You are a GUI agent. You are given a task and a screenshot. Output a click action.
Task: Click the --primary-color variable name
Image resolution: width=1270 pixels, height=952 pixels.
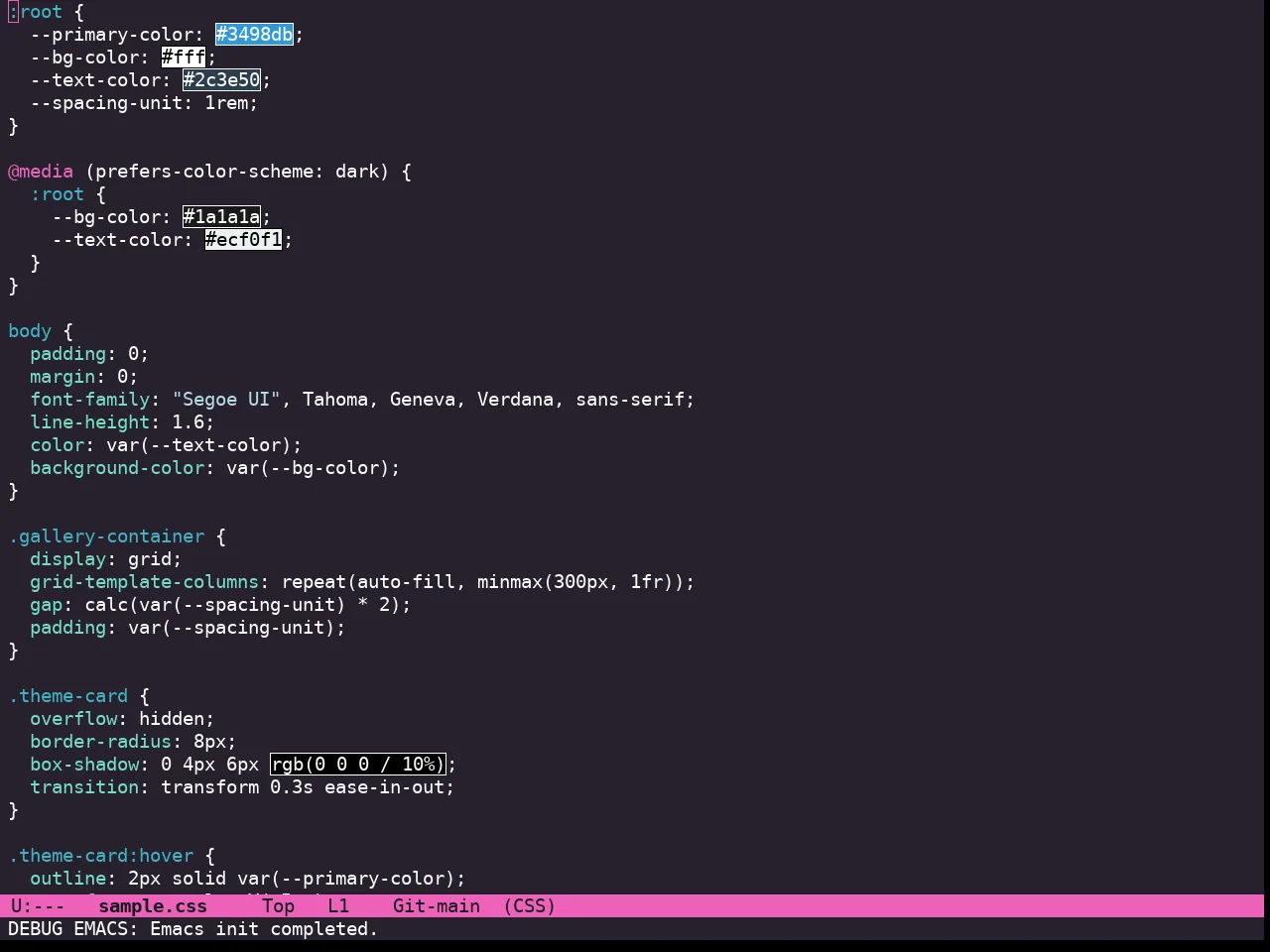112,35
